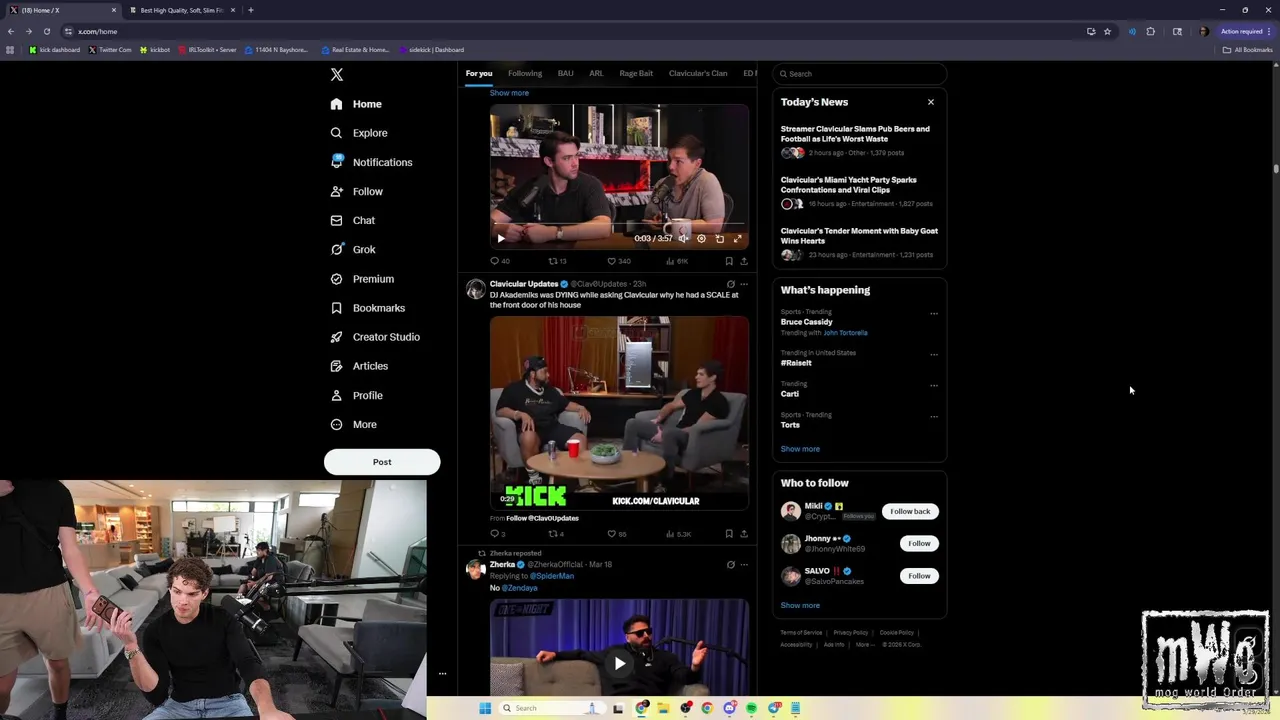Open the Pub Beers and Football news story
Screen dimensions: 1280x720
(855, 134)
